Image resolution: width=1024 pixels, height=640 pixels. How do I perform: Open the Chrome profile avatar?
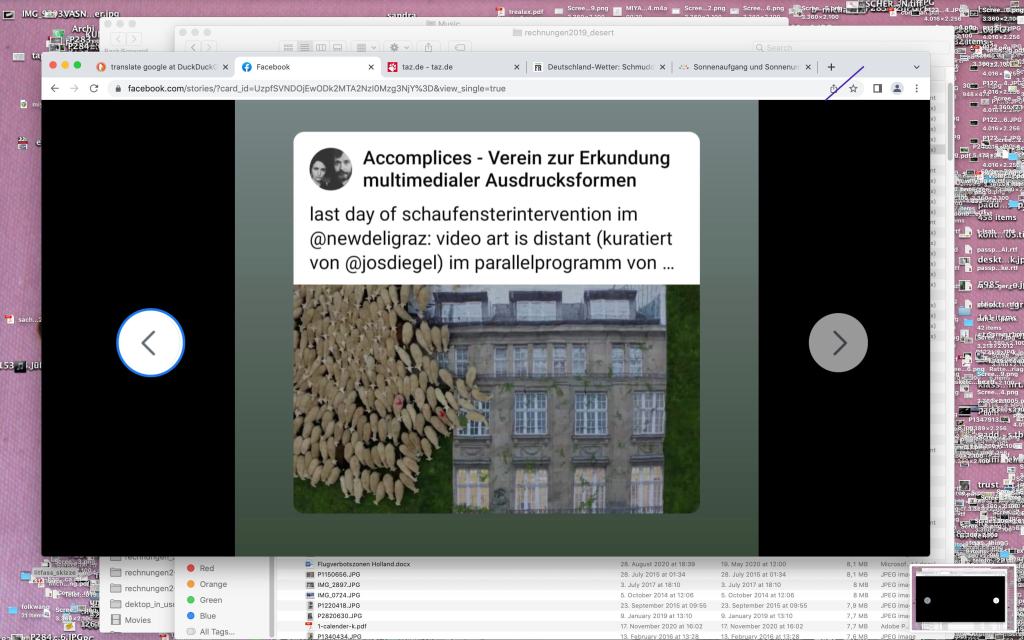897,88
